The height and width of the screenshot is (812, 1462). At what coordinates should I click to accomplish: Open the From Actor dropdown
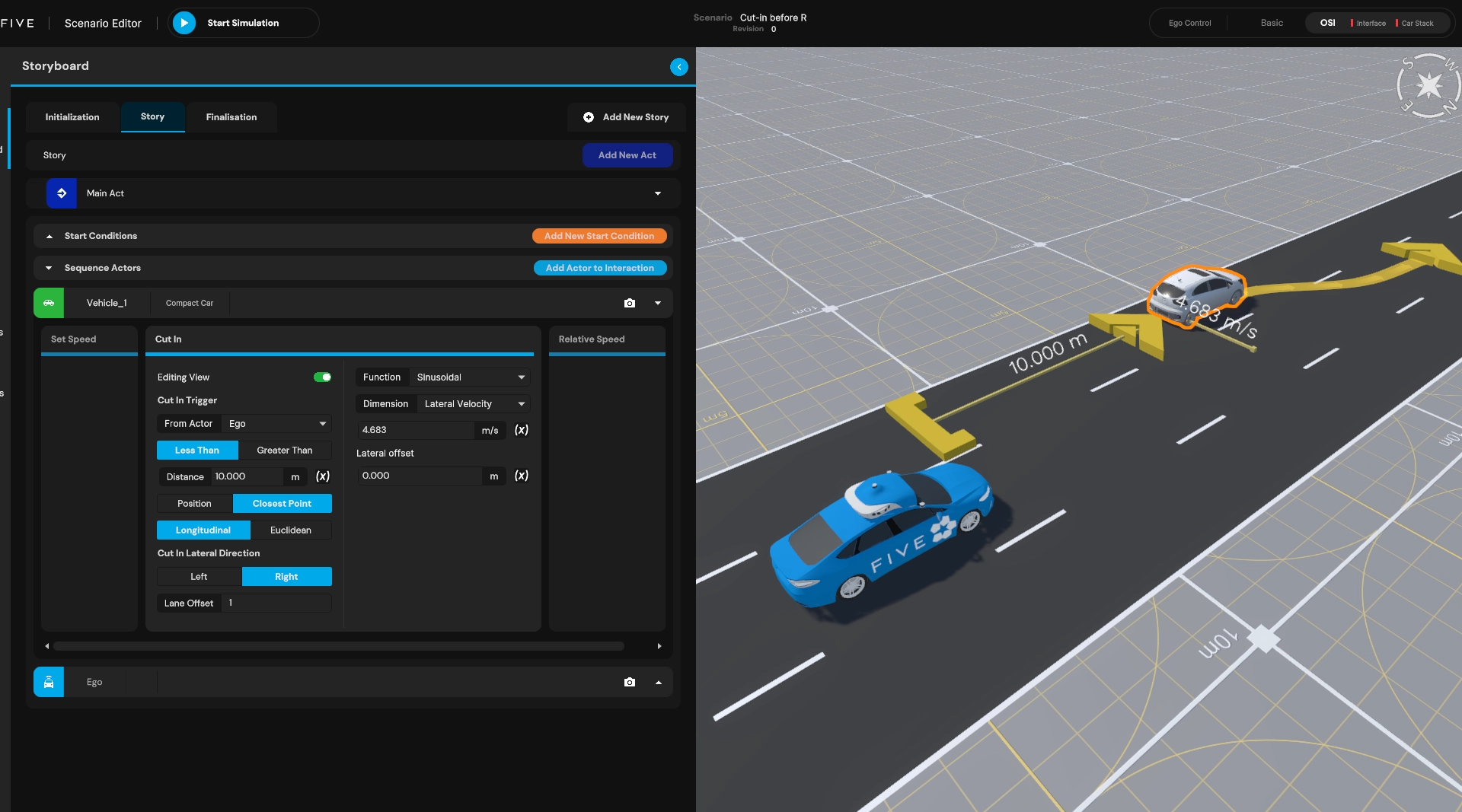(x=276, y=424)
